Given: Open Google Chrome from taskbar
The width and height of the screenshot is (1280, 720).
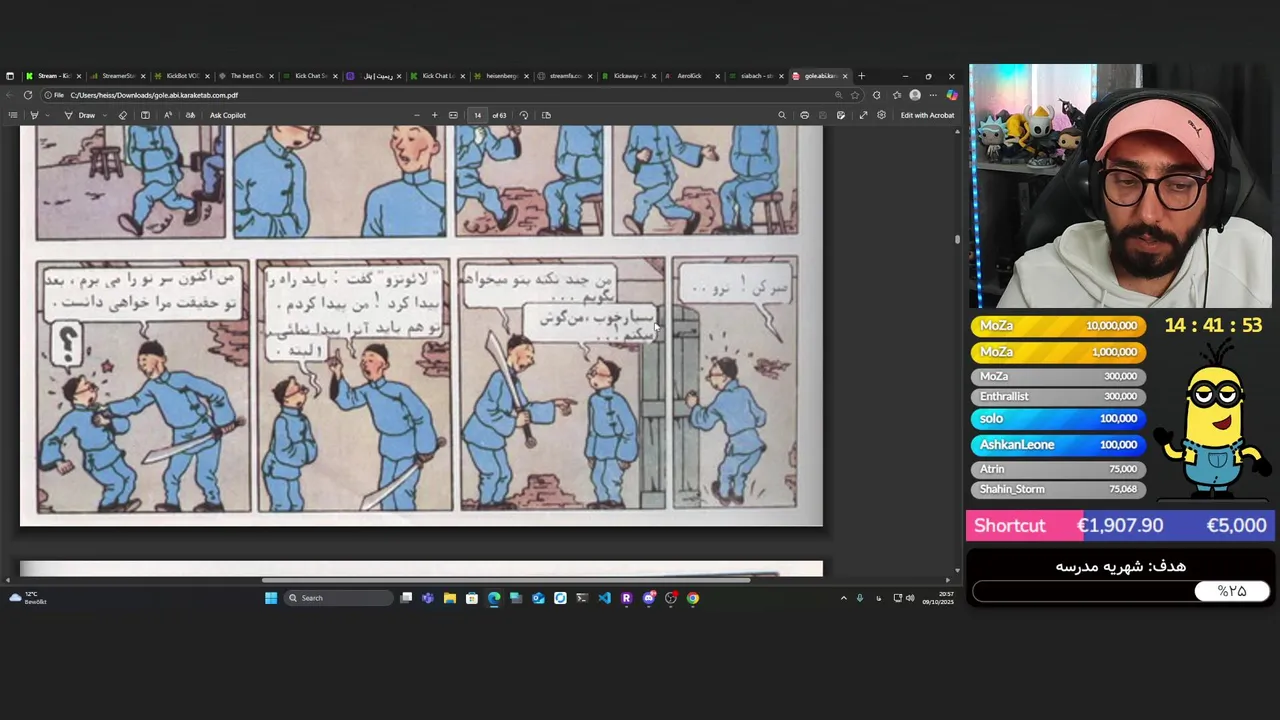Looking at the screenshot, I should click(x=693, y=598).
